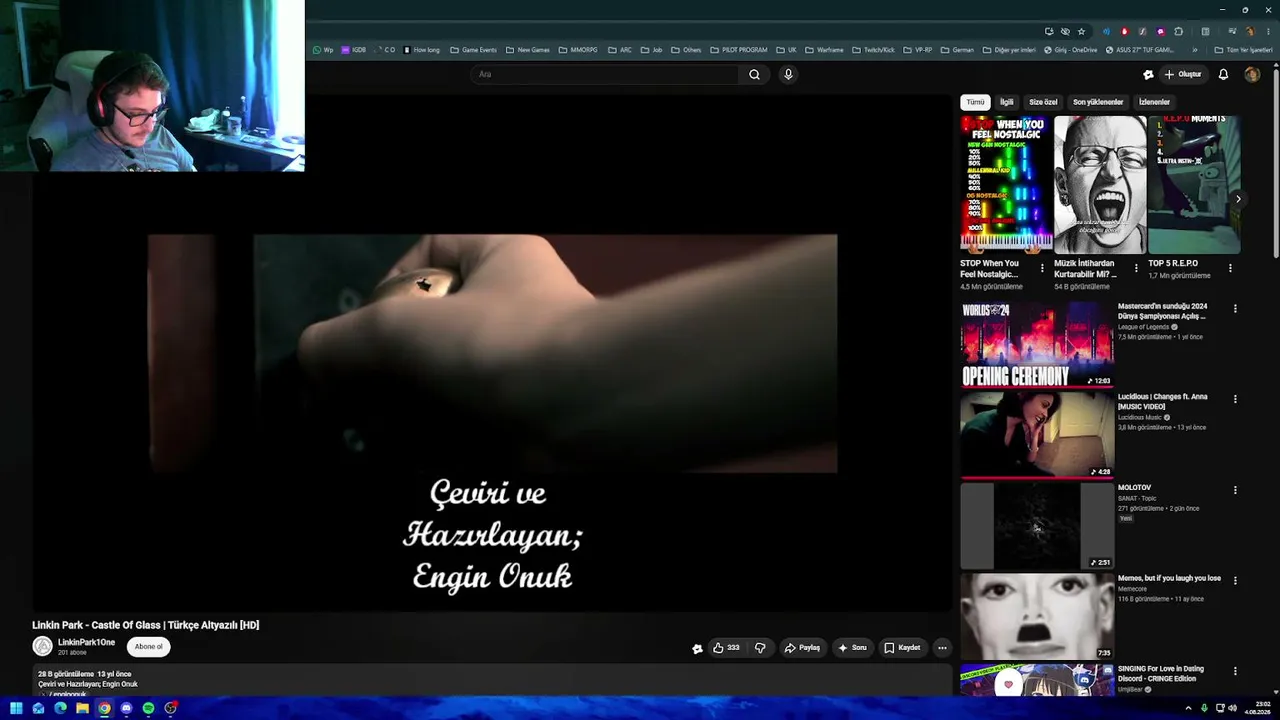Click the Kaydet save button

point(902,648)
